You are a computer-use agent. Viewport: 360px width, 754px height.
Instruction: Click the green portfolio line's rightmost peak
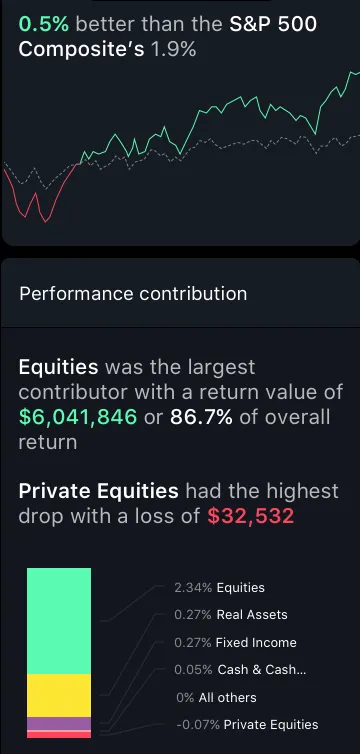tap(350, 72)
